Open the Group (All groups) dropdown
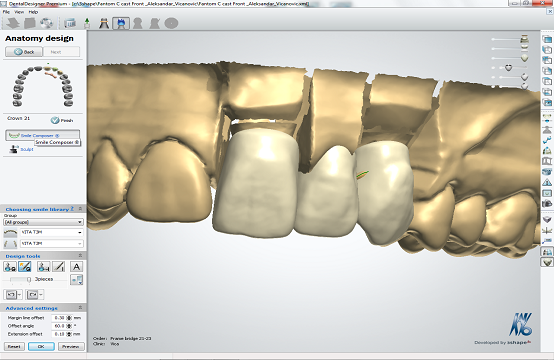Viewport: 554px width, 360px height. pos(43,222)
